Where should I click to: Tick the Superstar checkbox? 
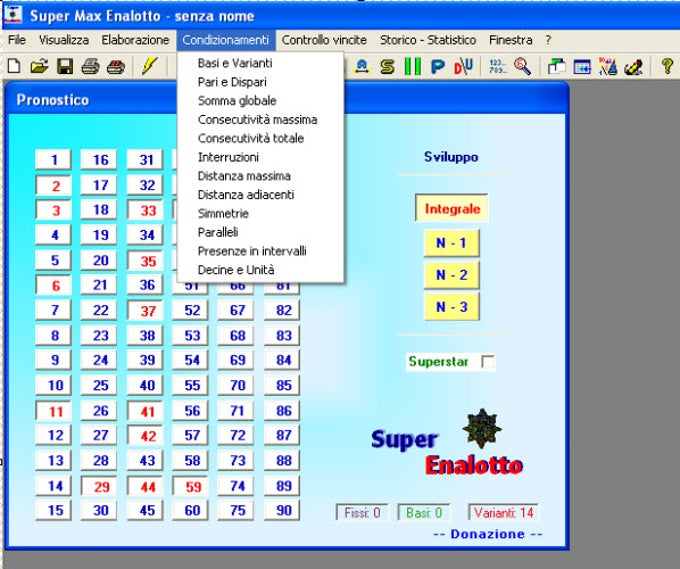[487, 361]
